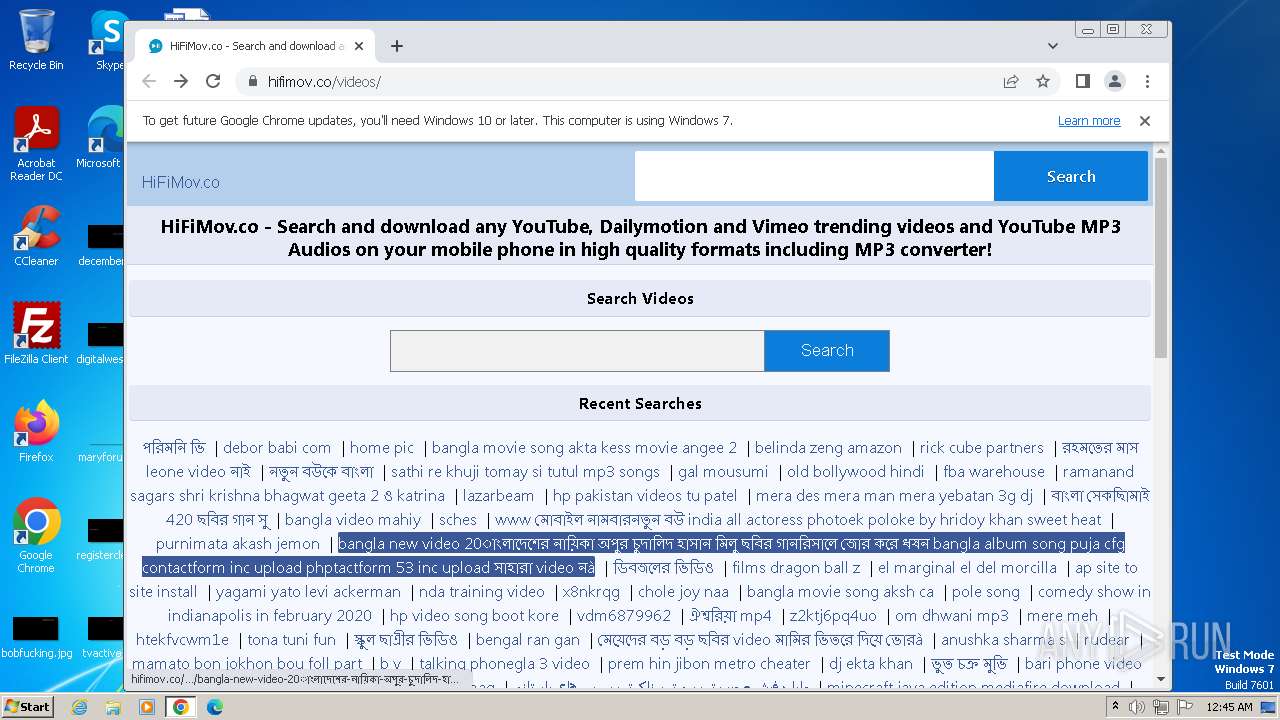Image resolution: width=1280 pixels, height=720 pixels.
Task: Open 'hp video song boot kore' link
Action: pos(474,616)
